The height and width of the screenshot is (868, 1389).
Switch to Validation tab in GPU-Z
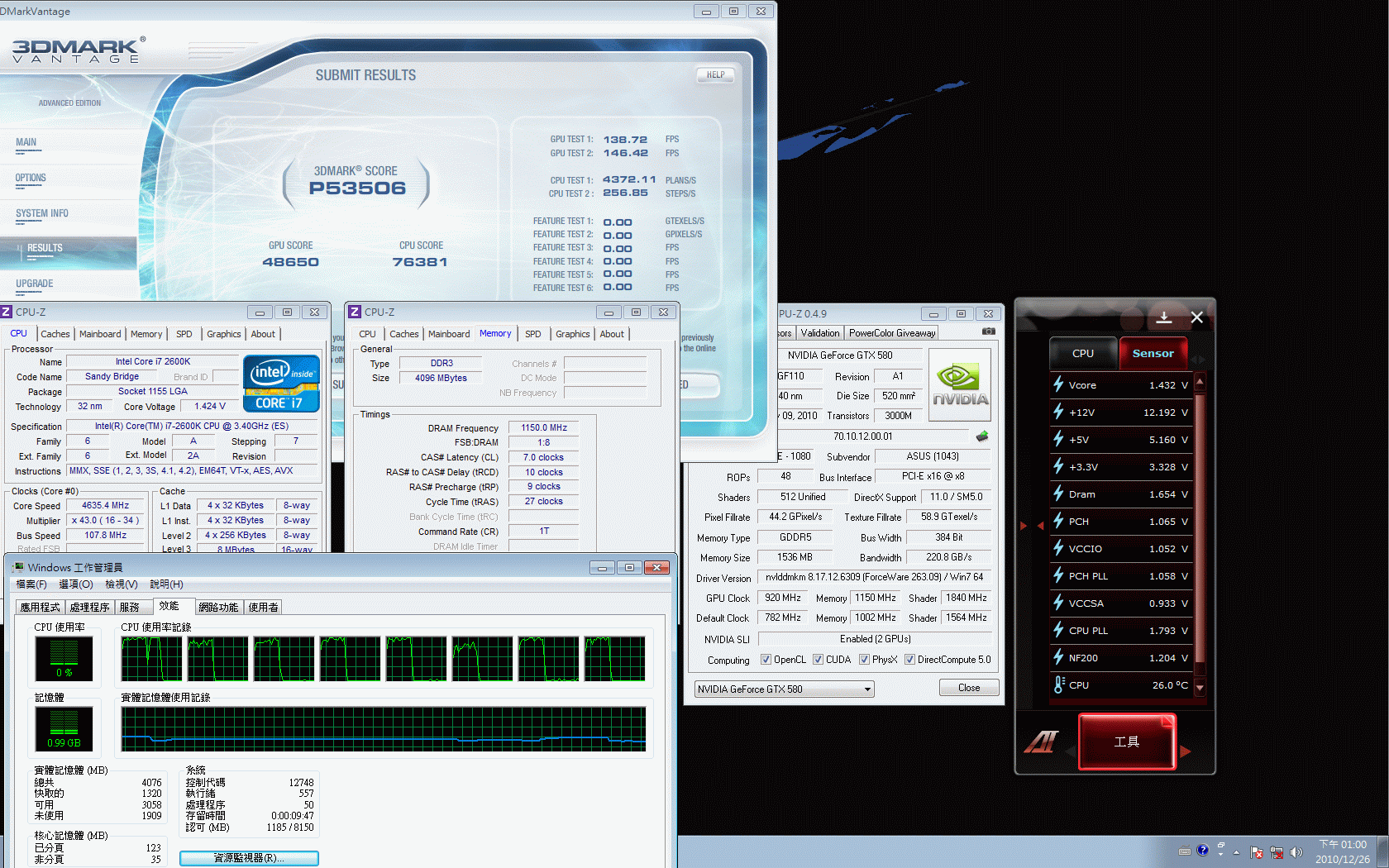[820, 333]
